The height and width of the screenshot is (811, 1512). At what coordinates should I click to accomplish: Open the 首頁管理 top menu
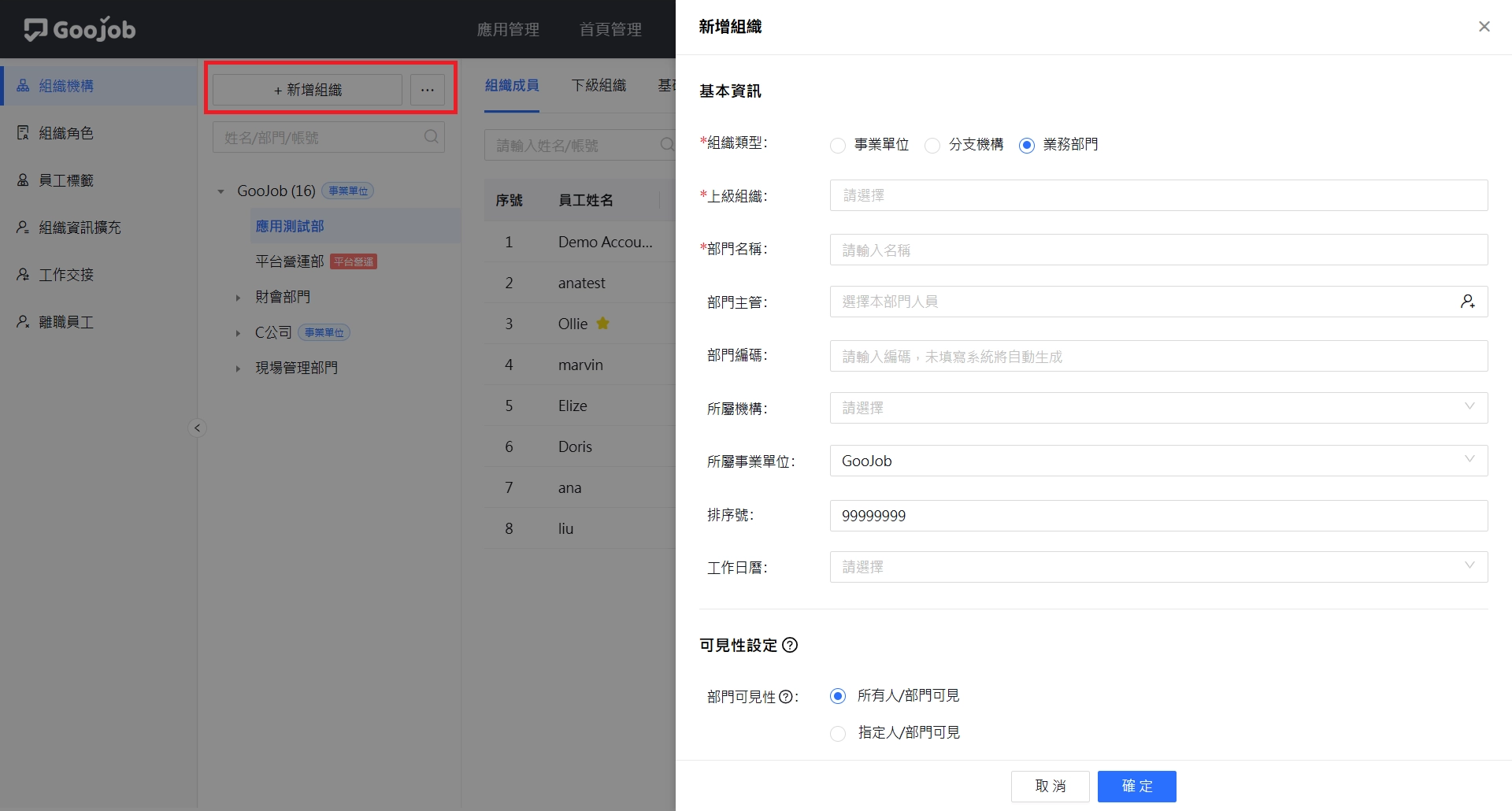[x=610, y=29]
